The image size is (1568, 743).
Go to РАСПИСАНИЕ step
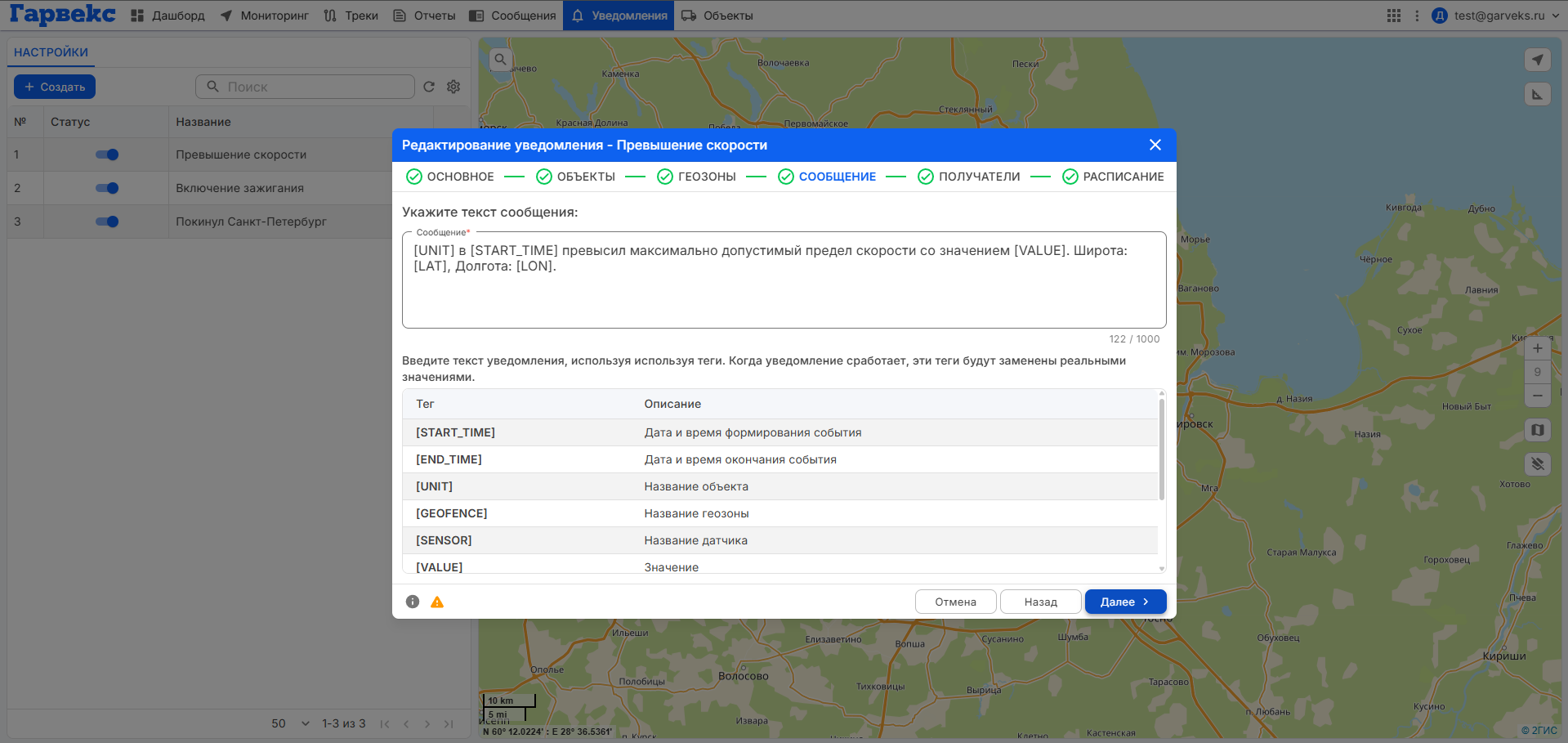tap(1113, 177)
